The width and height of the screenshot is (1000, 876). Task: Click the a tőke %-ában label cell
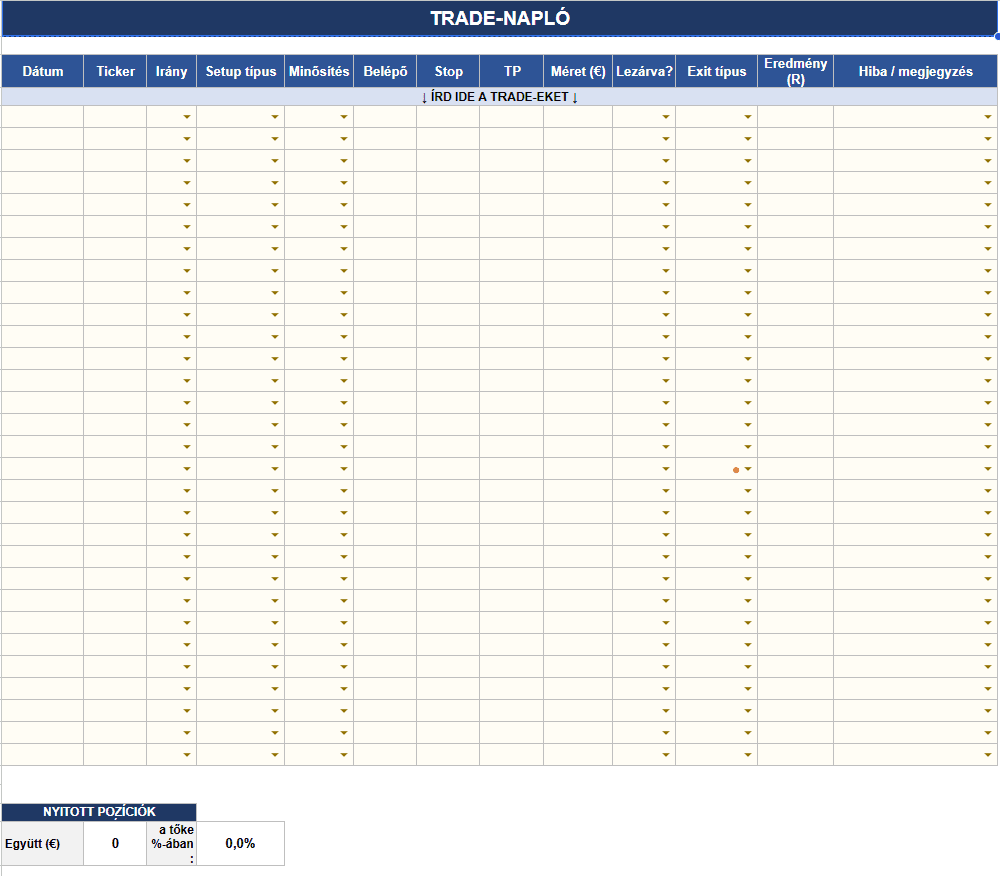(x=172, y=843)
